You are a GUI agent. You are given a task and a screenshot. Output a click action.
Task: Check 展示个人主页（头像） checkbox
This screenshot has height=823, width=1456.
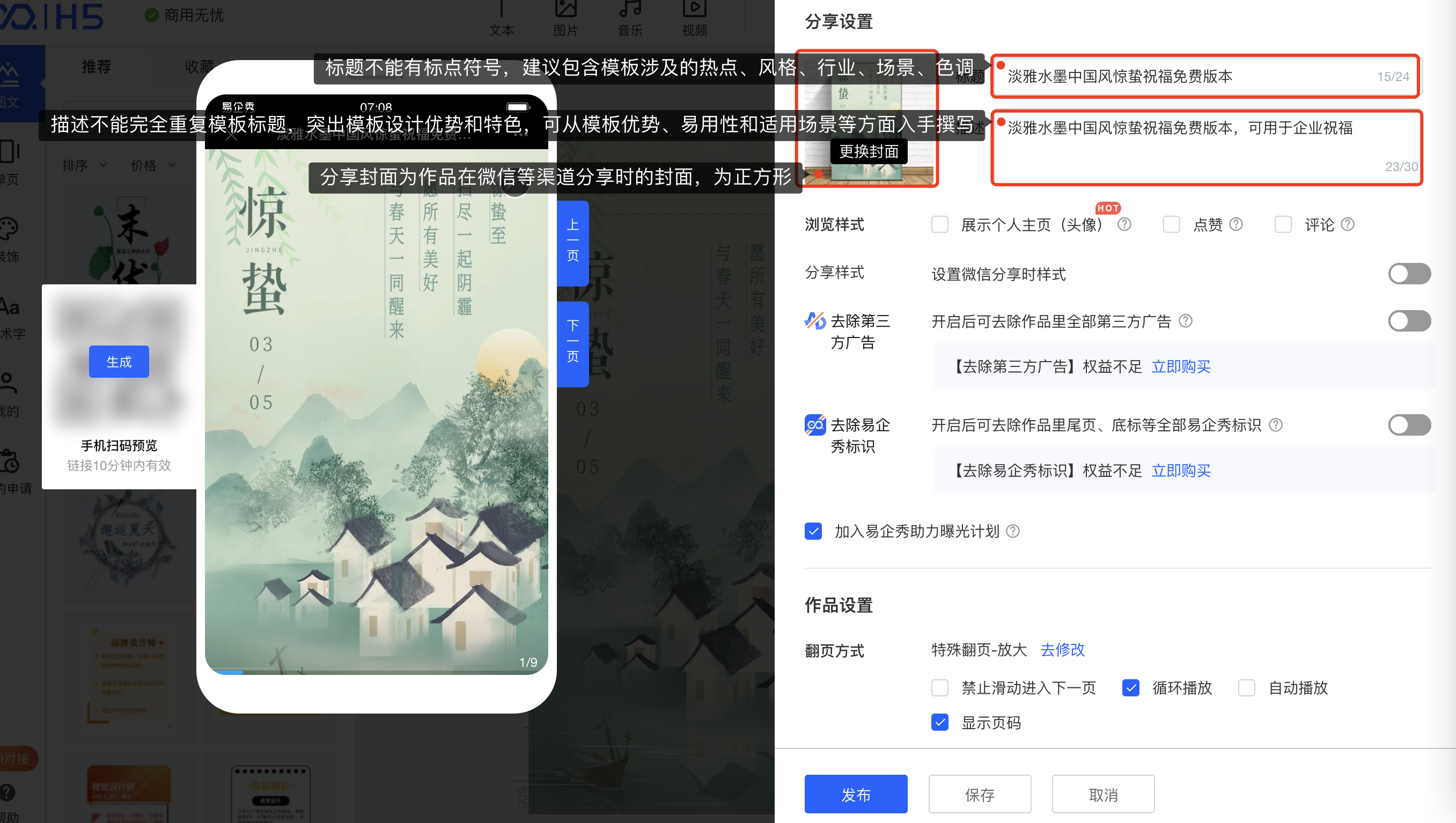click(940, 224)
